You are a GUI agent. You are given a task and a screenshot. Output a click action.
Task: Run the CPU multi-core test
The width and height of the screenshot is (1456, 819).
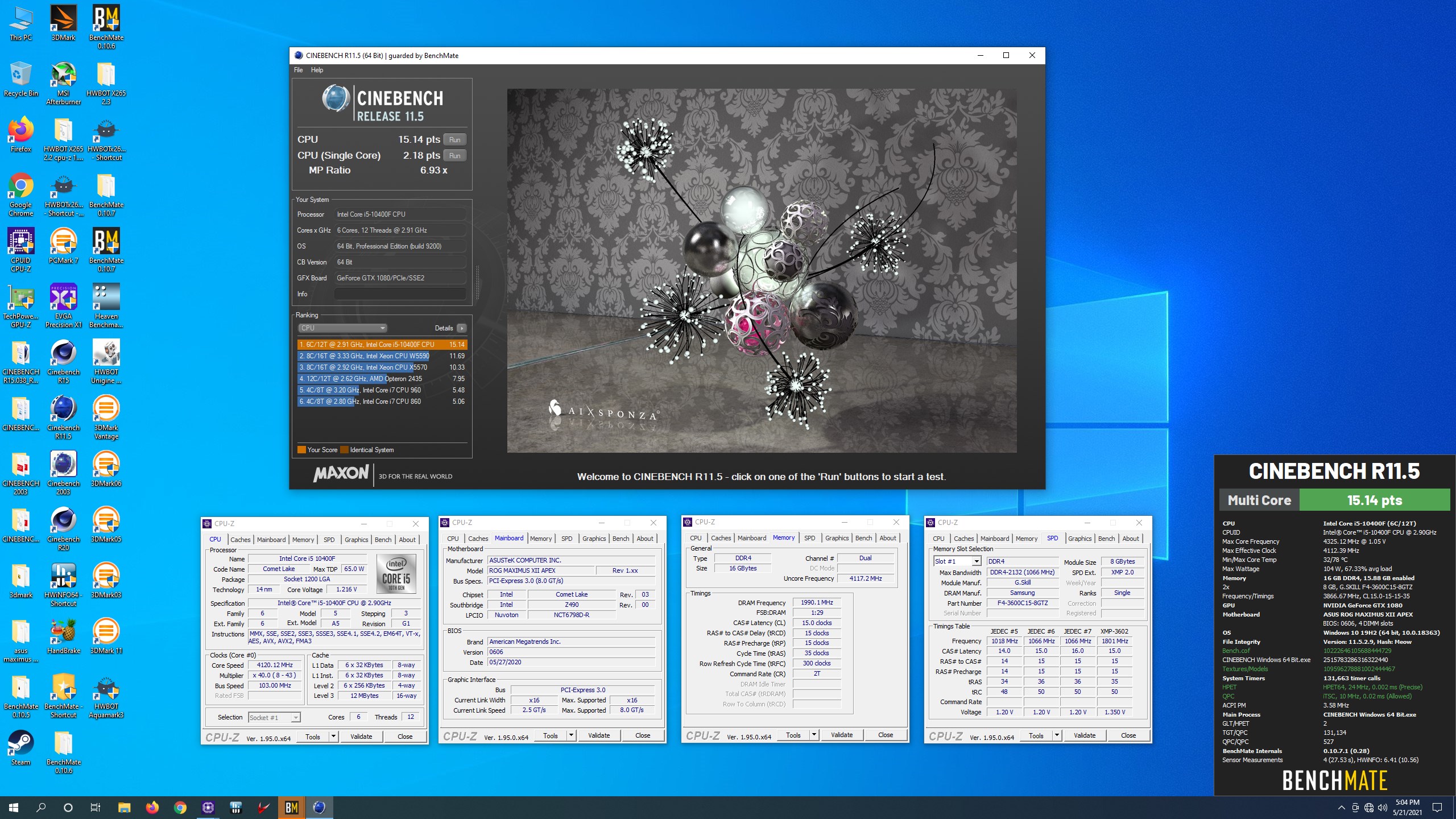coord(454,139)
